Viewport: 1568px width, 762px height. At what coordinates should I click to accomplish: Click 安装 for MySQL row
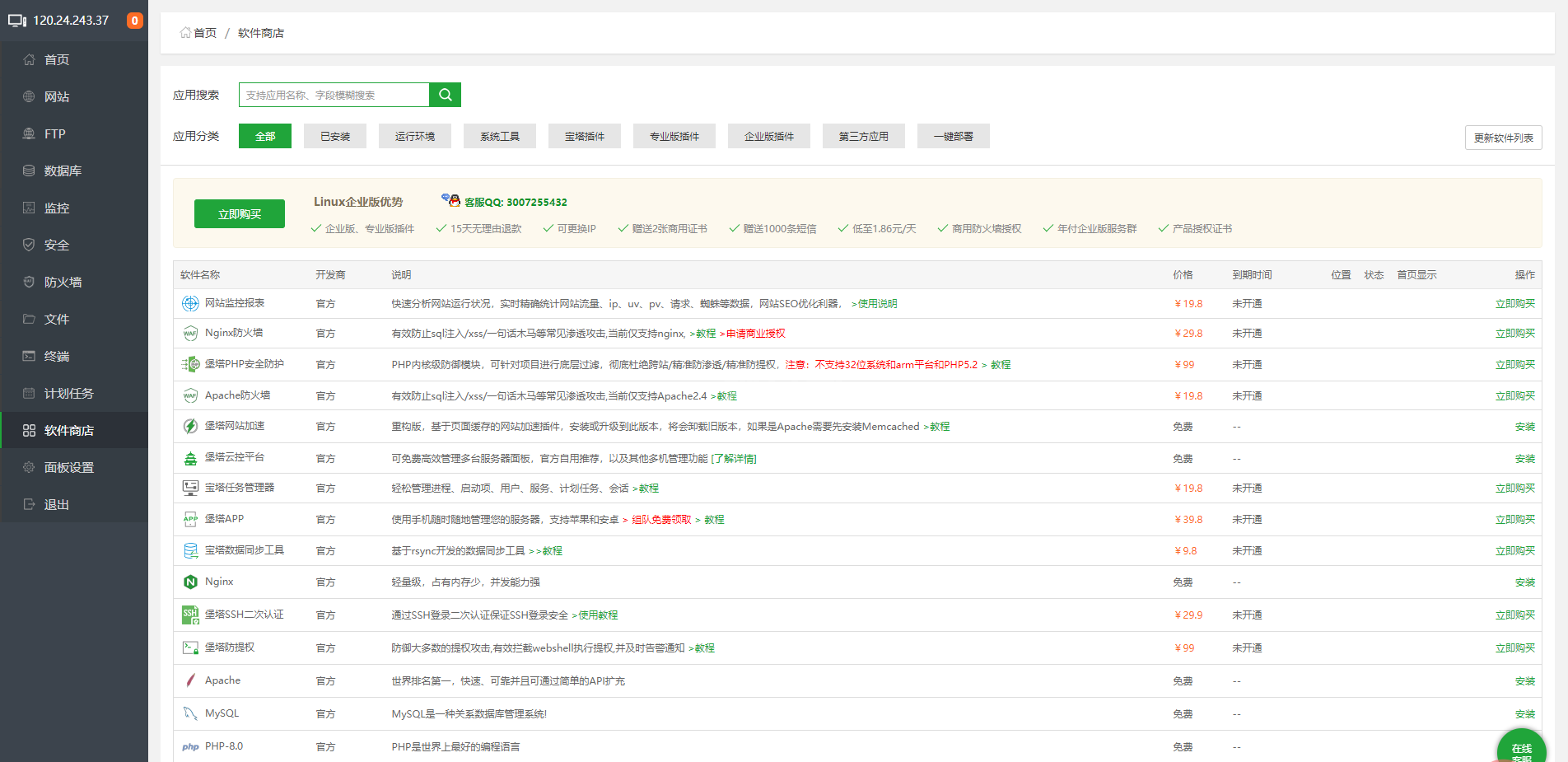1525,714
